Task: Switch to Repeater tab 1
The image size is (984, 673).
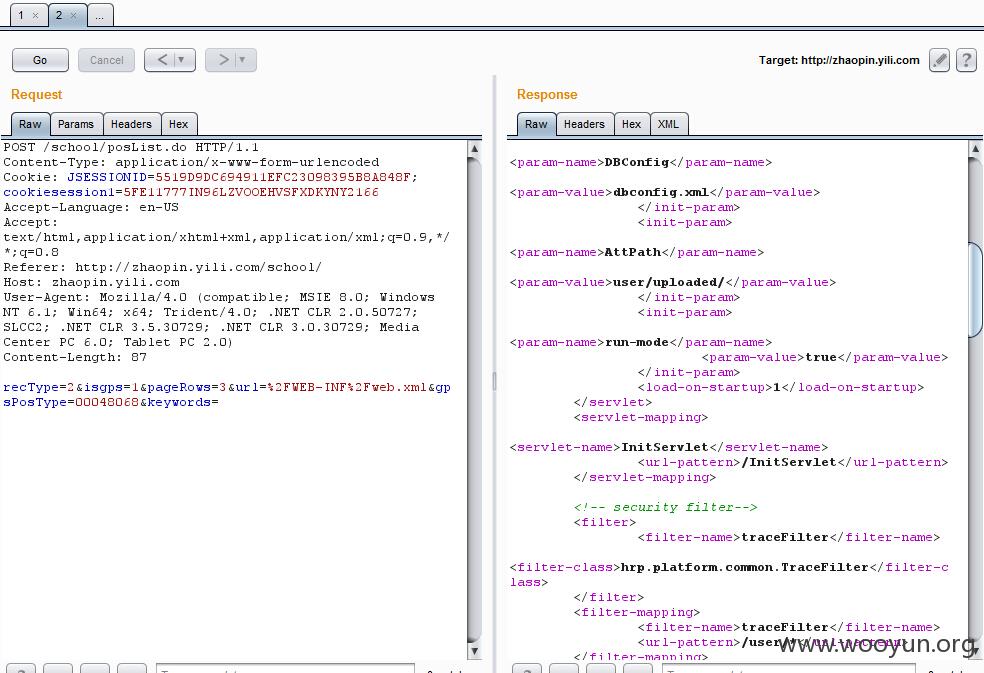Action: coord(21,15)
